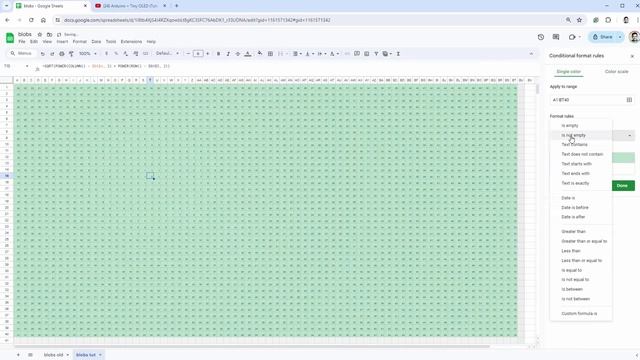Open the View menu

pos(47,42)
